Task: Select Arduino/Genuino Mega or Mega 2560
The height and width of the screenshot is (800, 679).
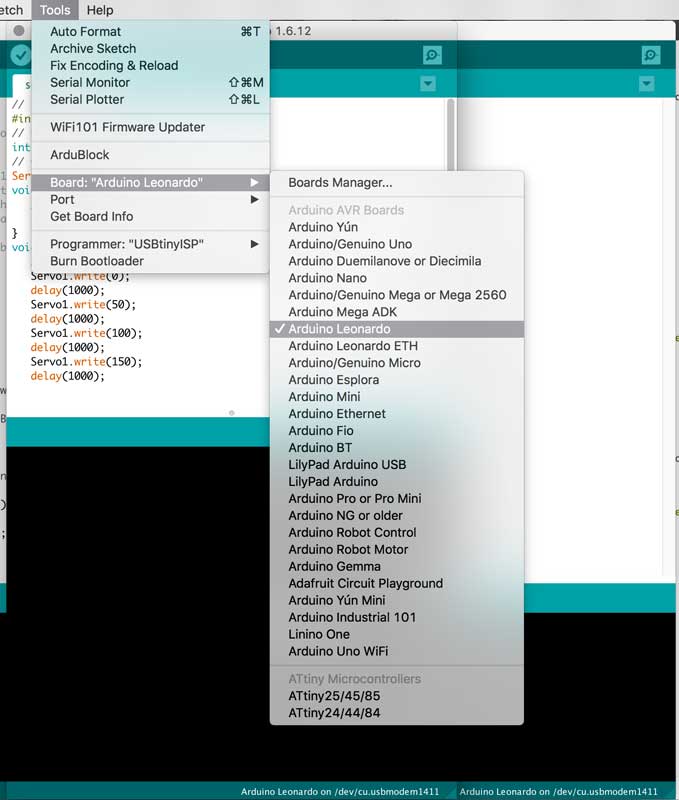Action: pos(397,295)
